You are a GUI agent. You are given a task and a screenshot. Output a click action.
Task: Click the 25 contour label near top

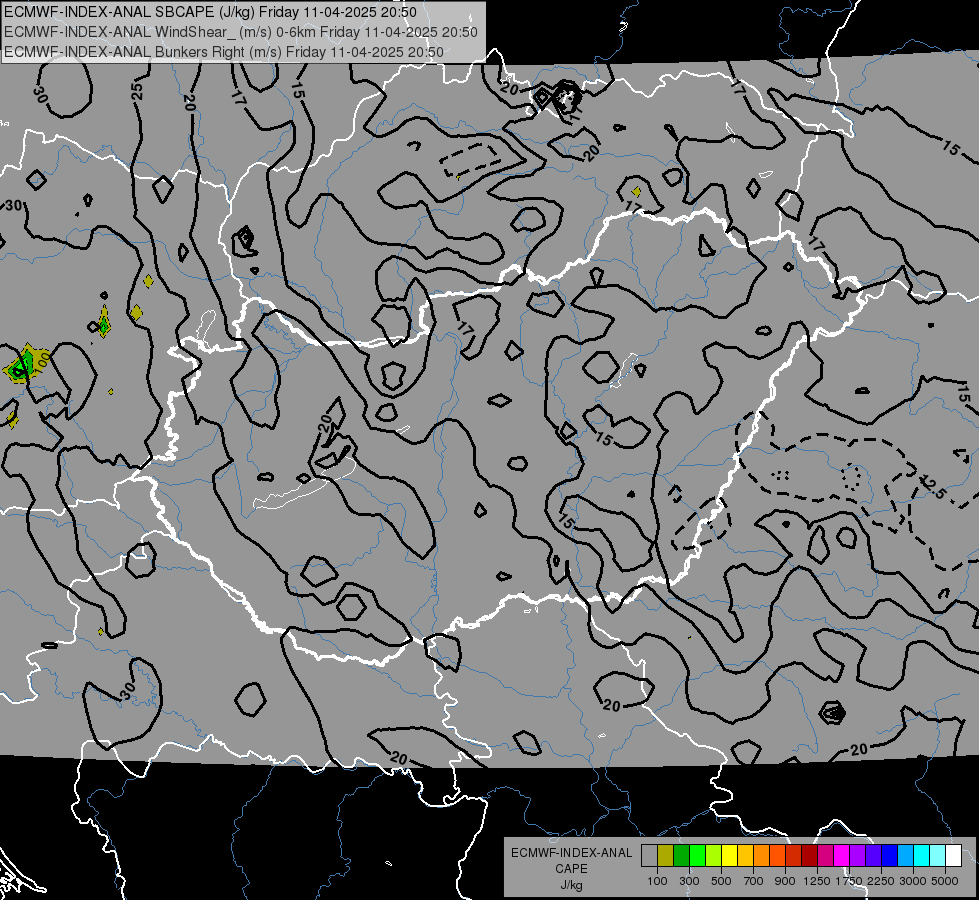(x=137, y=92)
